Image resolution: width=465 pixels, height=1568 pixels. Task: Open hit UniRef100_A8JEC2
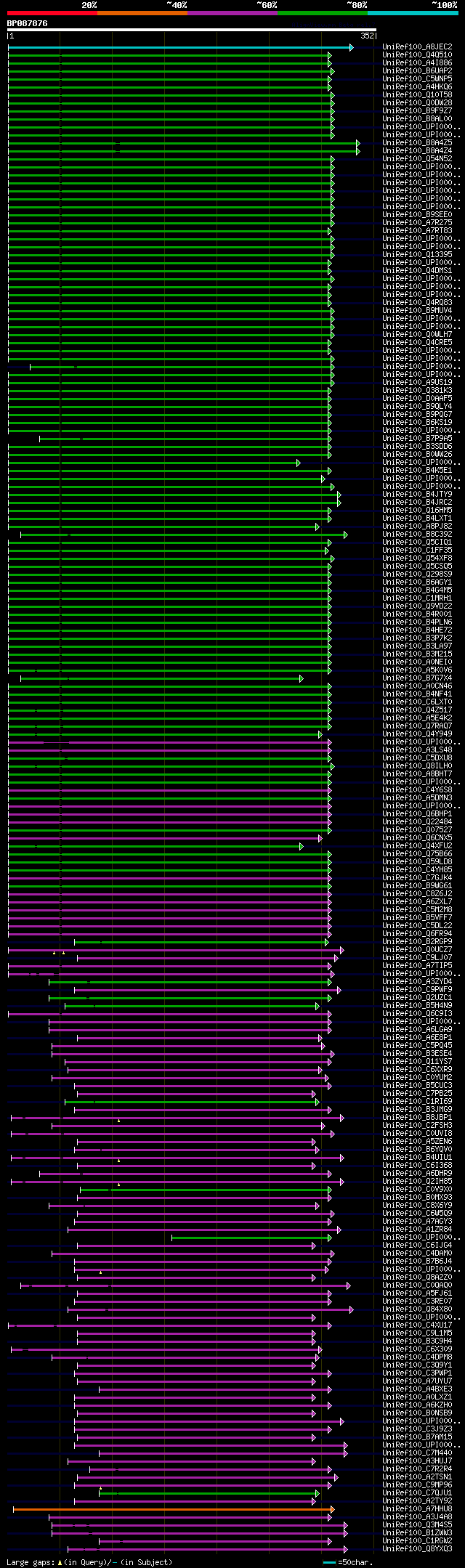pyautogui.click(x=417, y=47)
